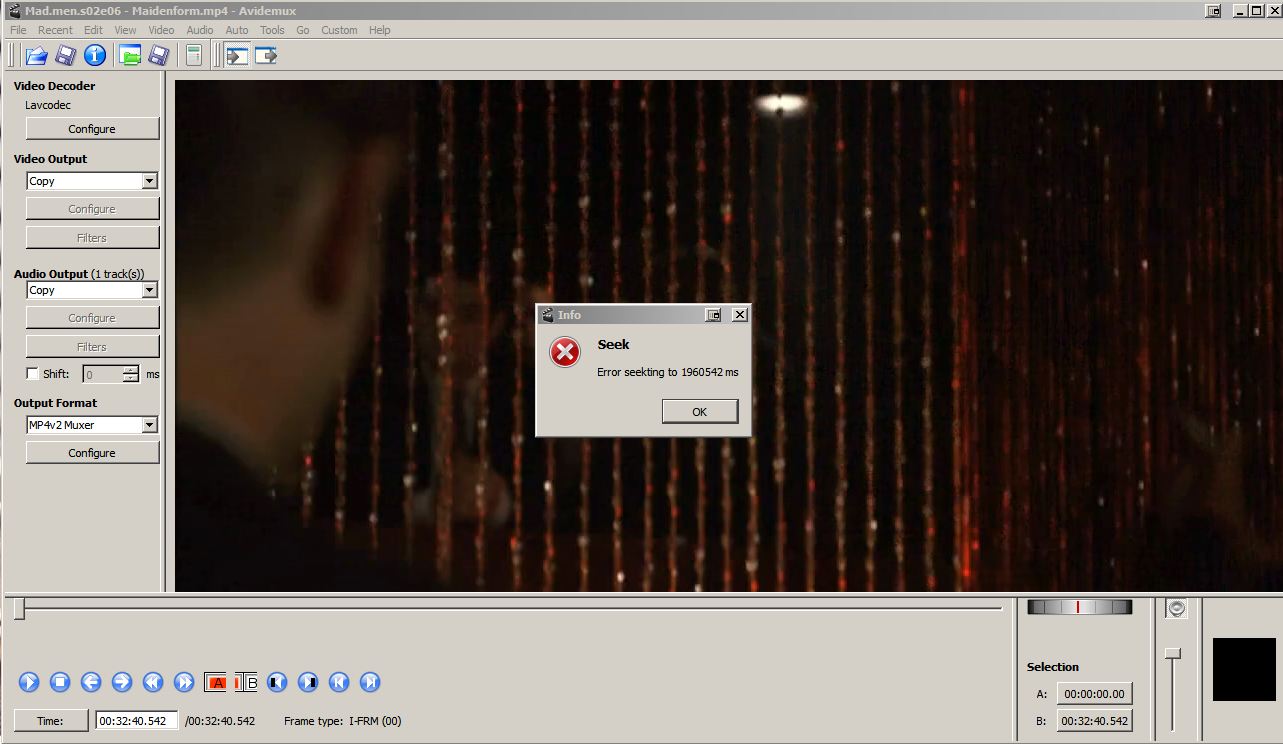Screen dimensions: 1283x744
Task: Open the File menu
Action: (18, 30)
